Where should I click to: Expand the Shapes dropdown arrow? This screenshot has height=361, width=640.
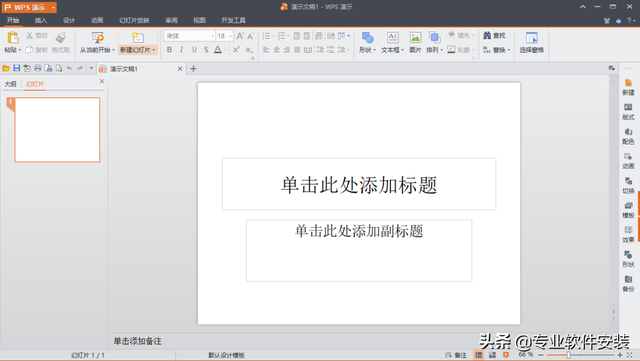(374, 50)
